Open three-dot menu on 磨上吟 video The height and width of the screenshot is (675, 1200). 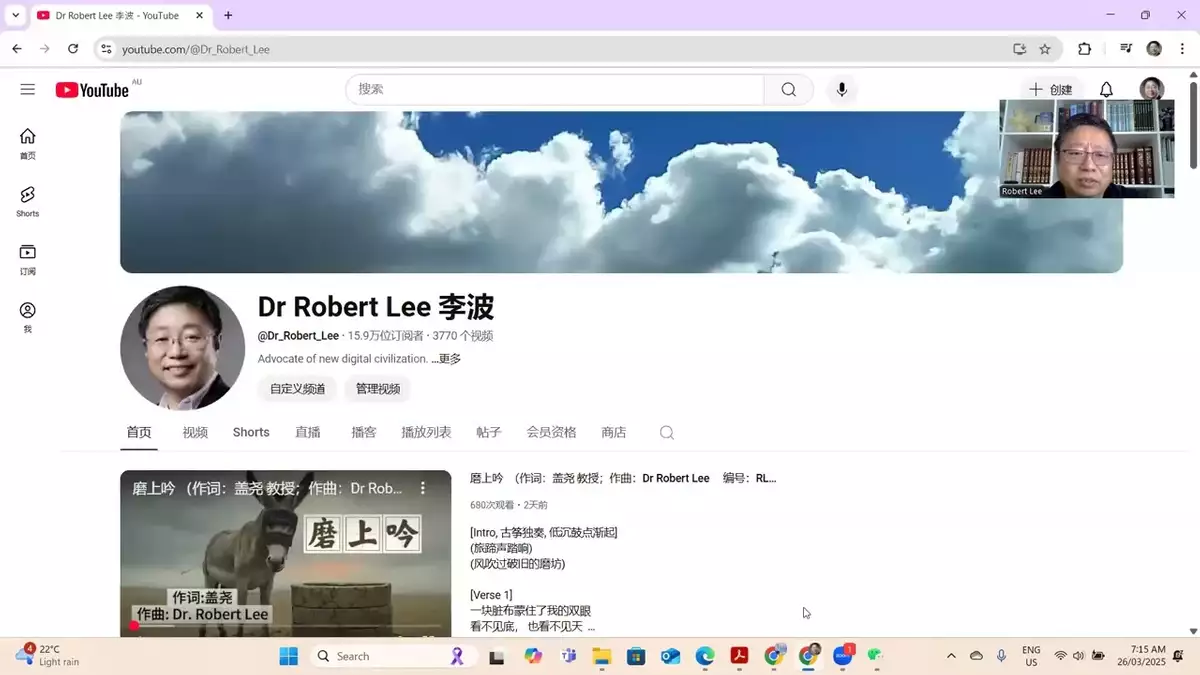pyautogui.click(x=423, y=488)
